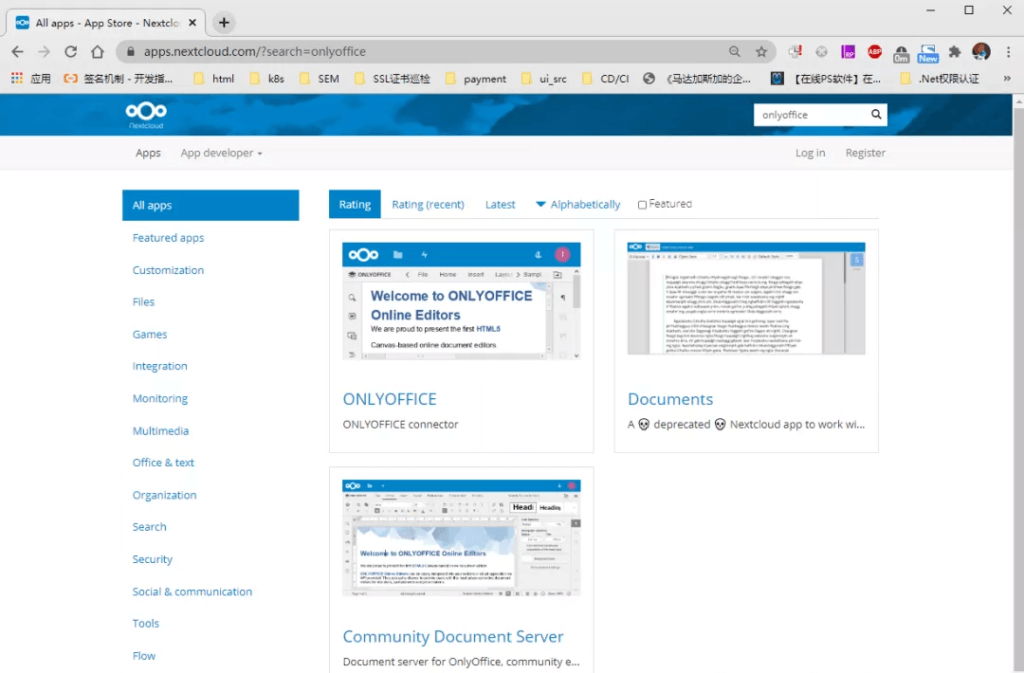
Task: Open Featured apps category
Action: tap(168, 238)
